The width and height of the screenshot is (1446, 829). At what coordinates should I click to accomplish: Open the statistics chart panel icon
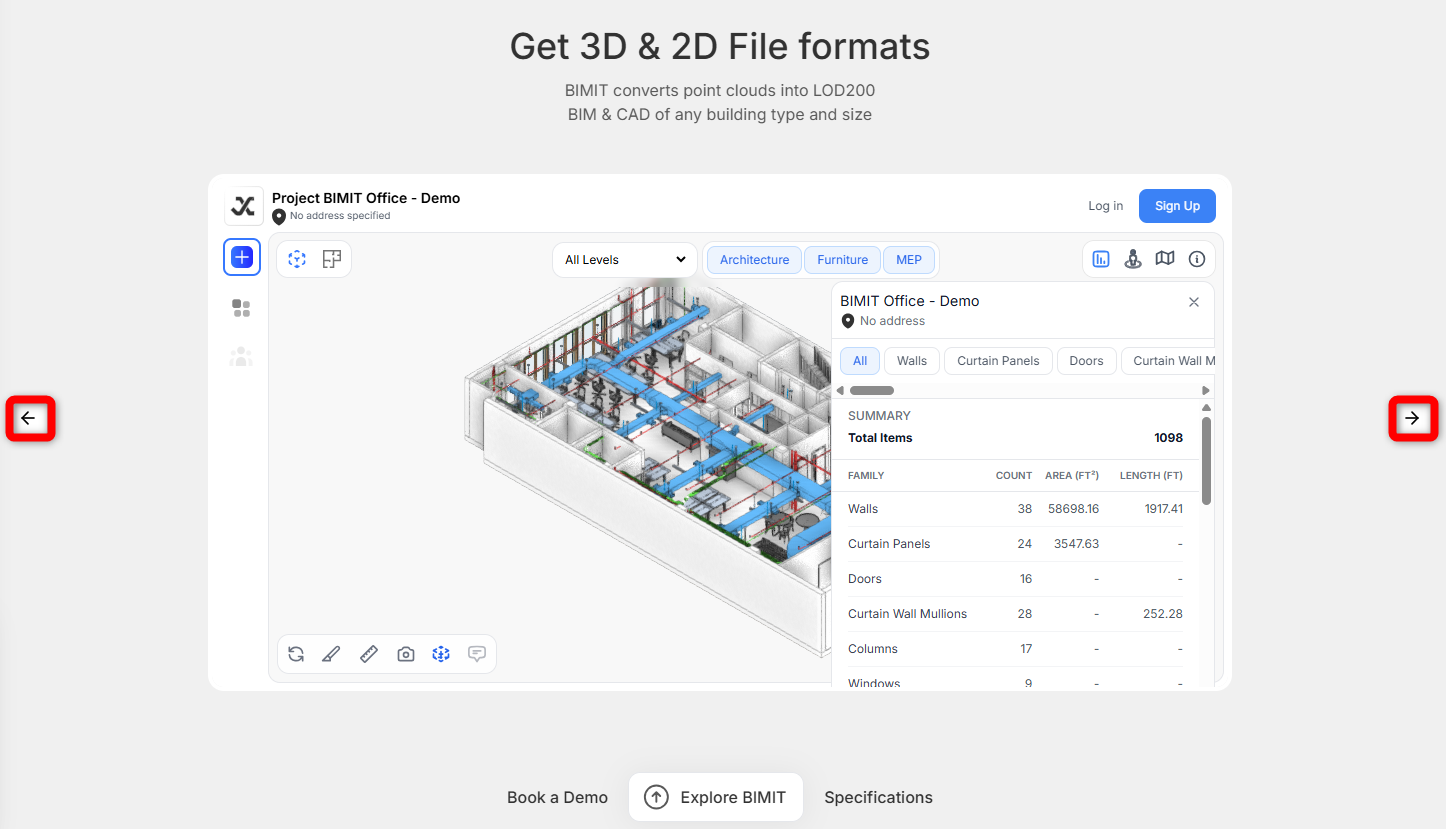tap(1101, 259)
